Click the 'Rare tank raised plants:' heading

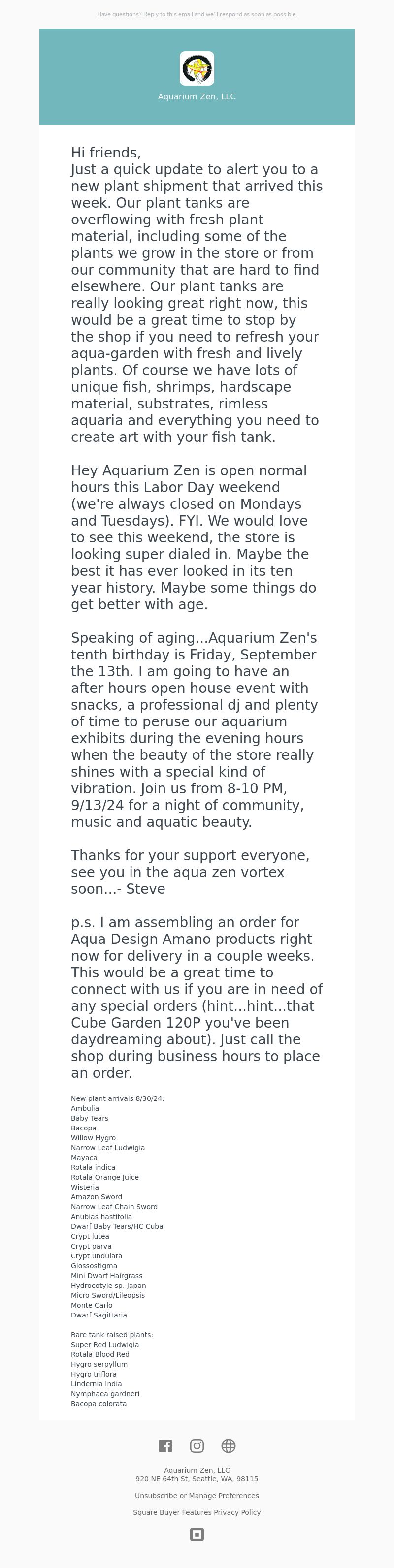(112, 1335)
